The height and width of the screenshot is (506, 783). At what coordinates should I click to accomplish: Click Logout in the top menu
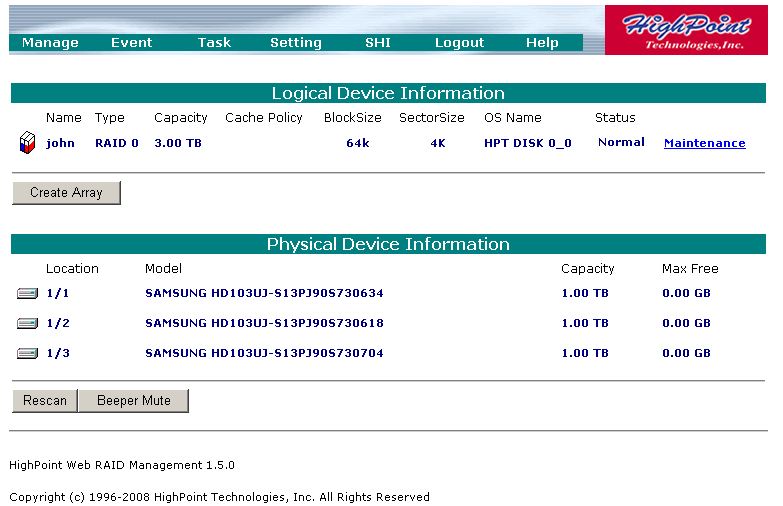point(459,42)
